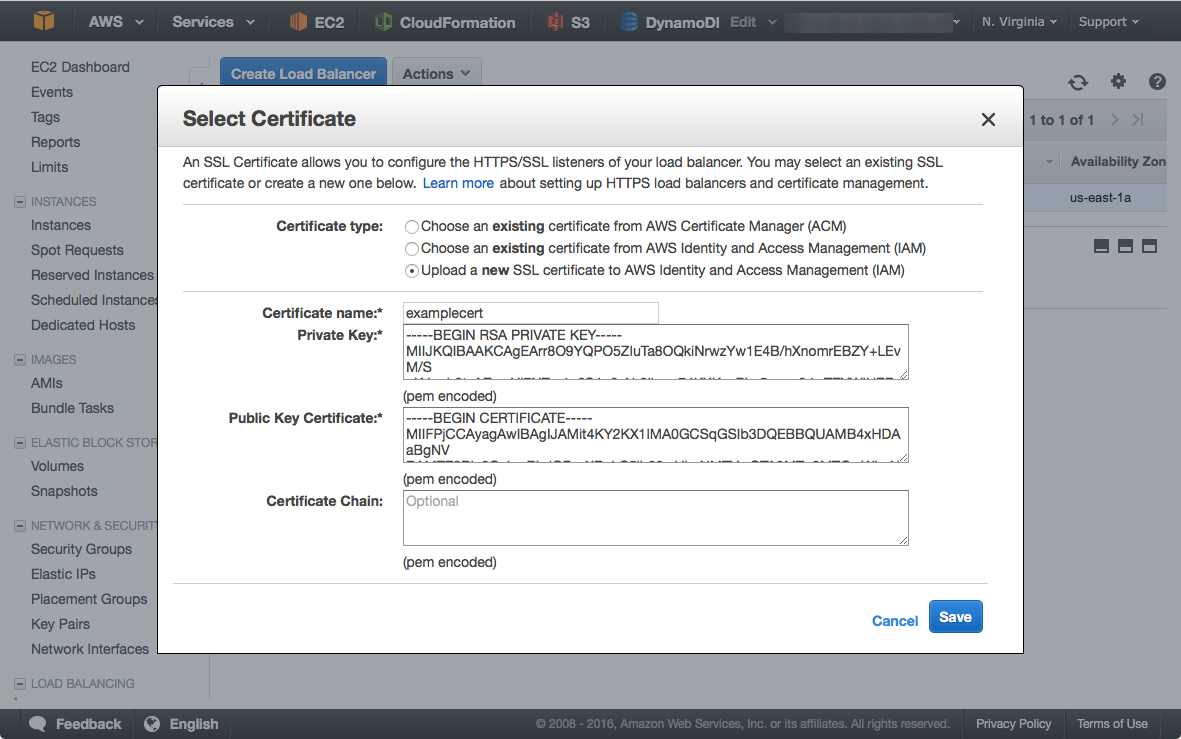Select upload new SSL certificate option

coord(412,271)
